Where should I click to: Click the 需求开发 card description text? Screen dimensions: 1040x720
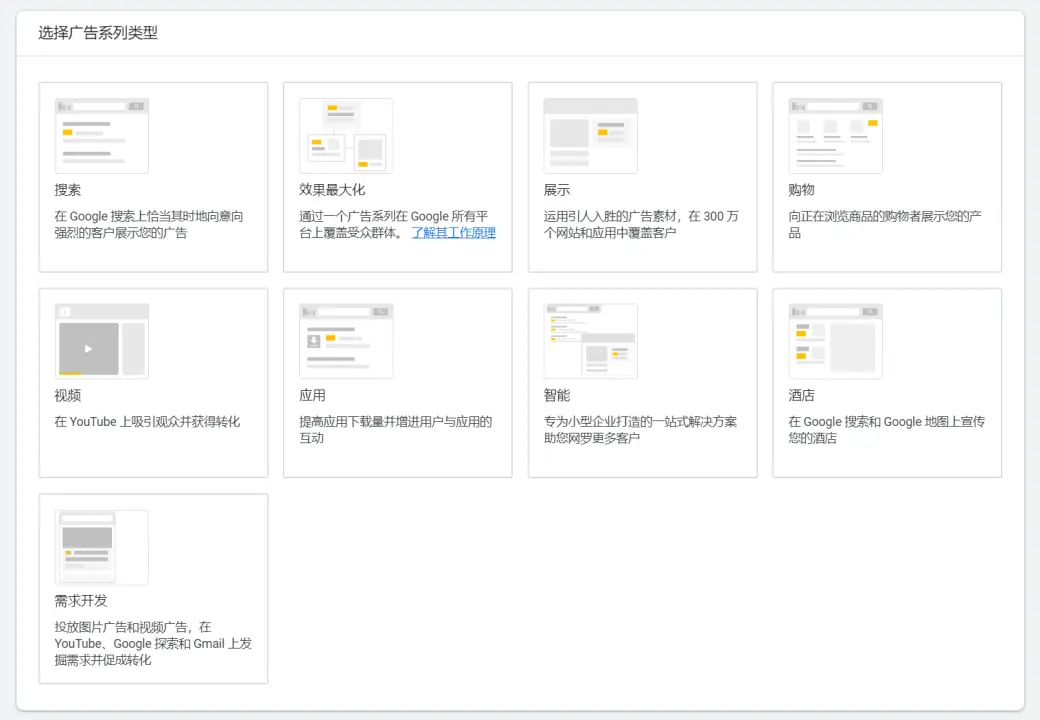click(x=153, y=643)
